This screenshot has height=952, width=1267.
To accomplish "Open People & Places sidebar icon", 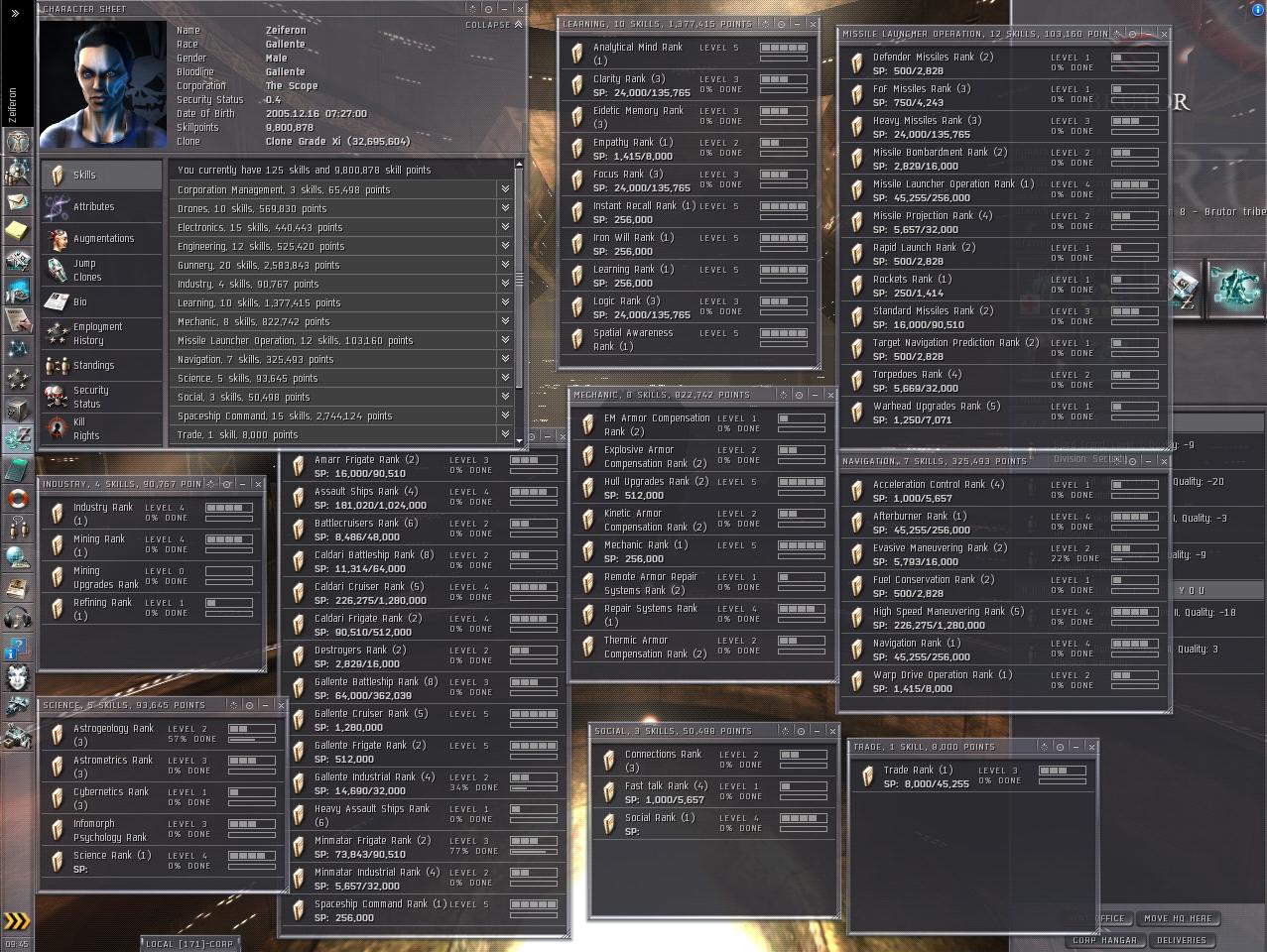I will coord(17,172).
